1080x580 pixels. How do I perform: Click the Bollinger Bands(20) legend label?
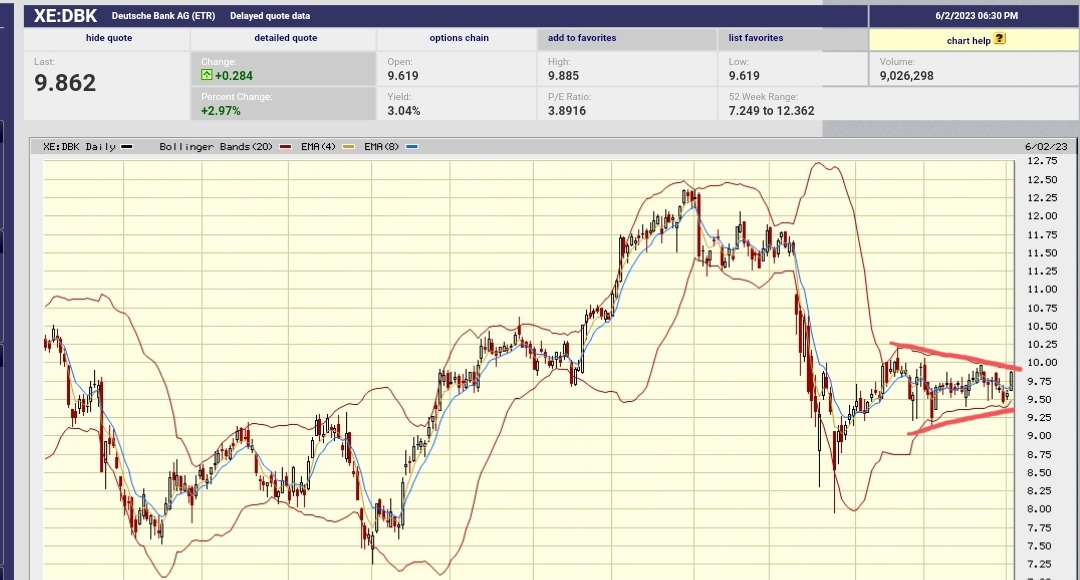tap(216, 147)
